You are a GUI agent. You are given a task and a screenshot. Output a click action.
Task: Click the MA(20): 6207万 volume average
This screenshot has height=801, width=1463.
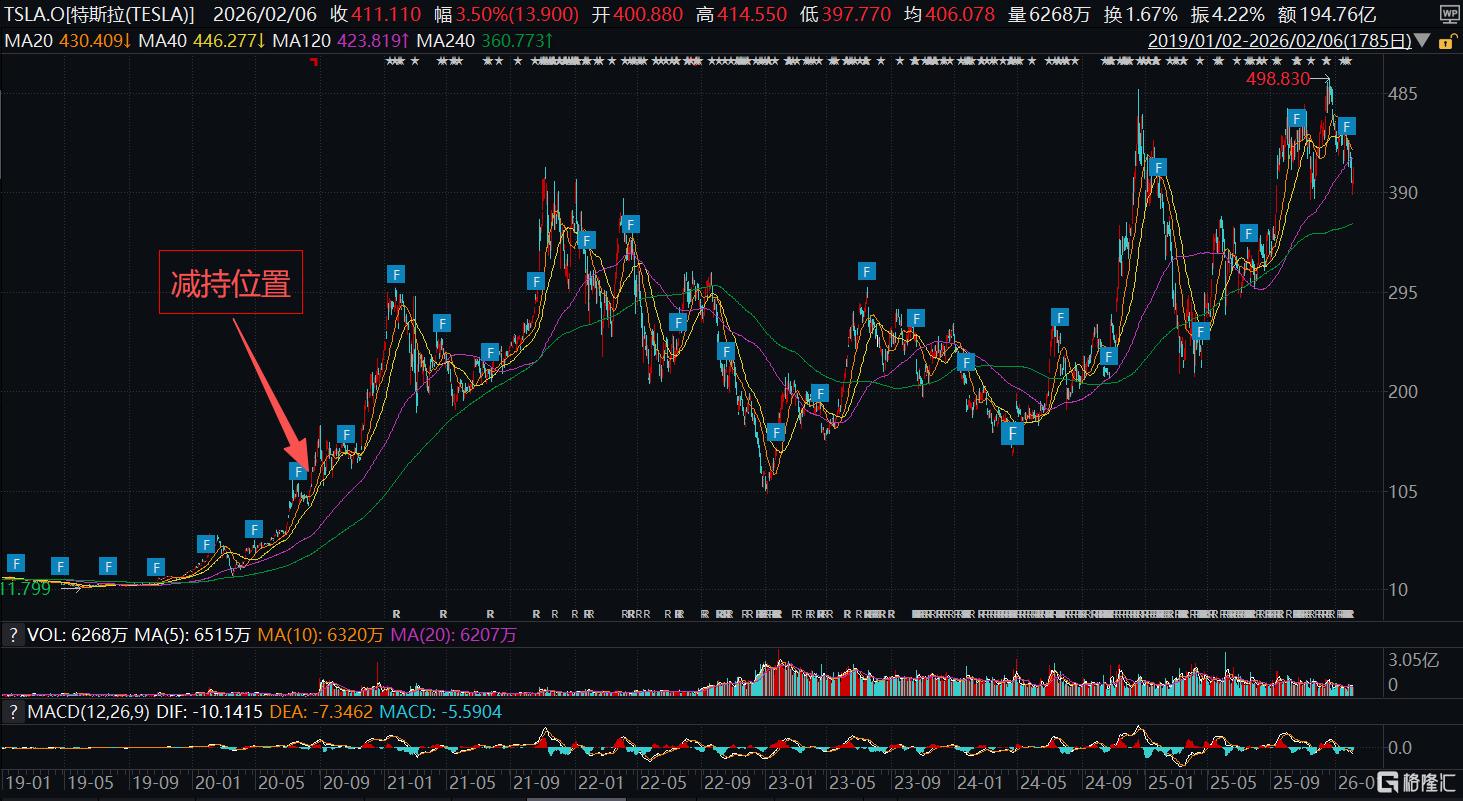click(x=453, y=634)
